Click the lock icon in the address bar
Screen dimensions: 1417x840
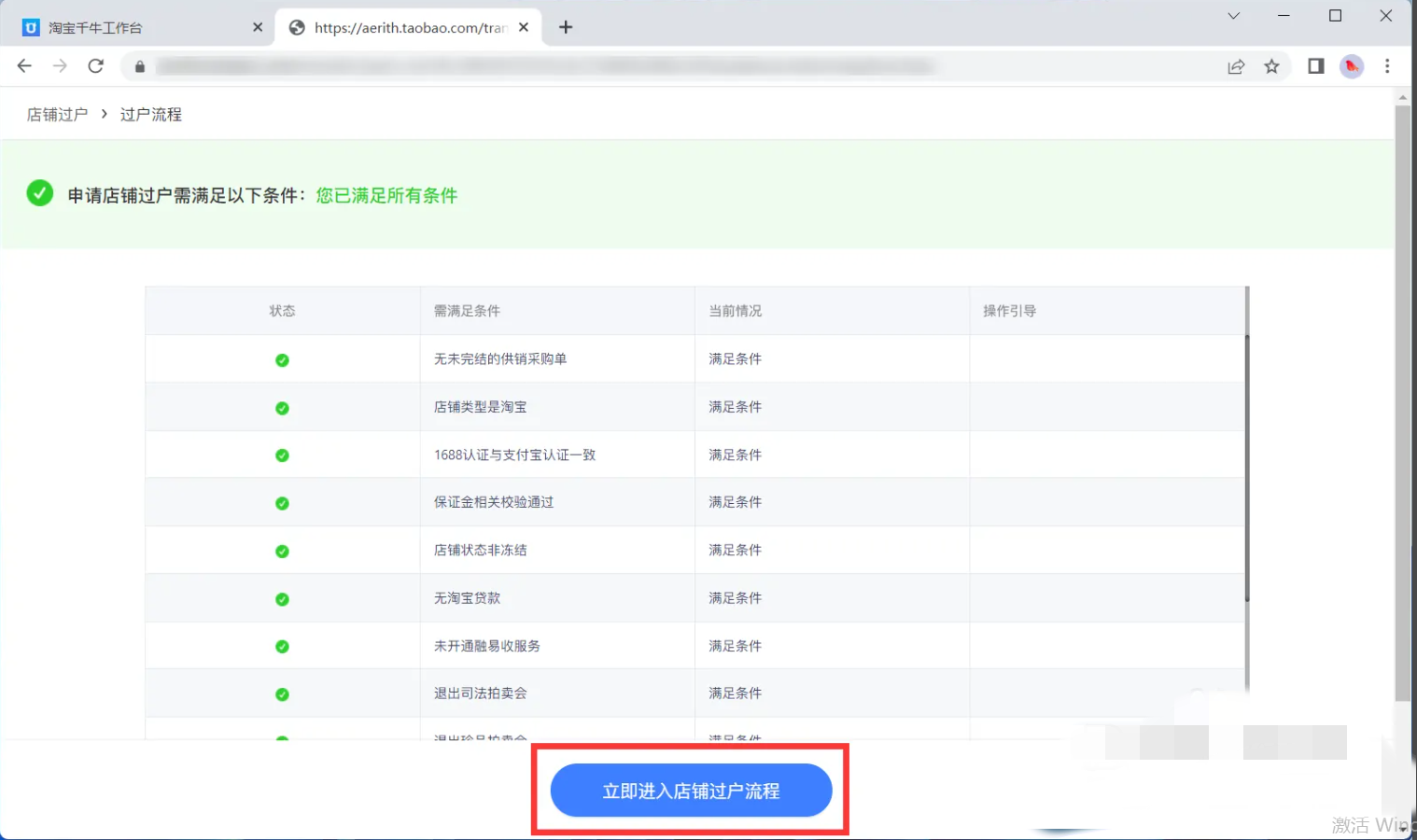140,65
